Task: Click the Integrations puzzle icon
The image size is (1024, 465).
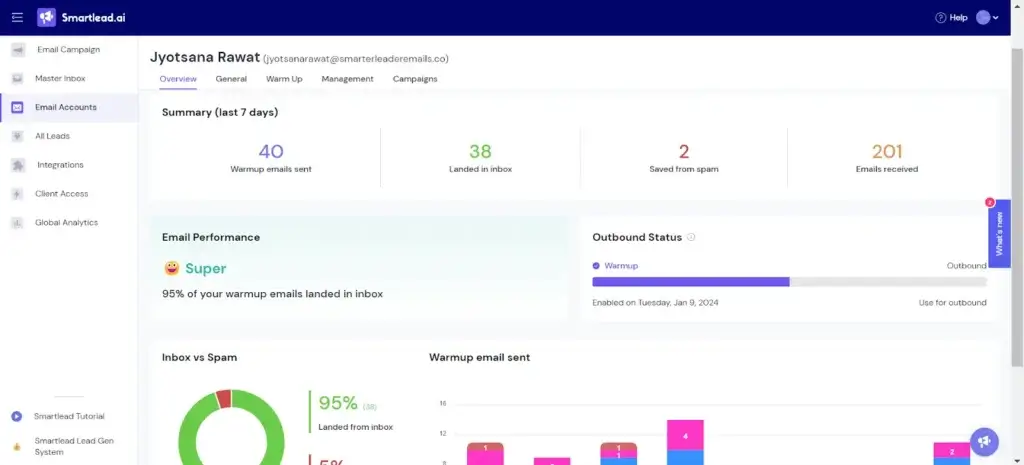Action: click(18, 165)
